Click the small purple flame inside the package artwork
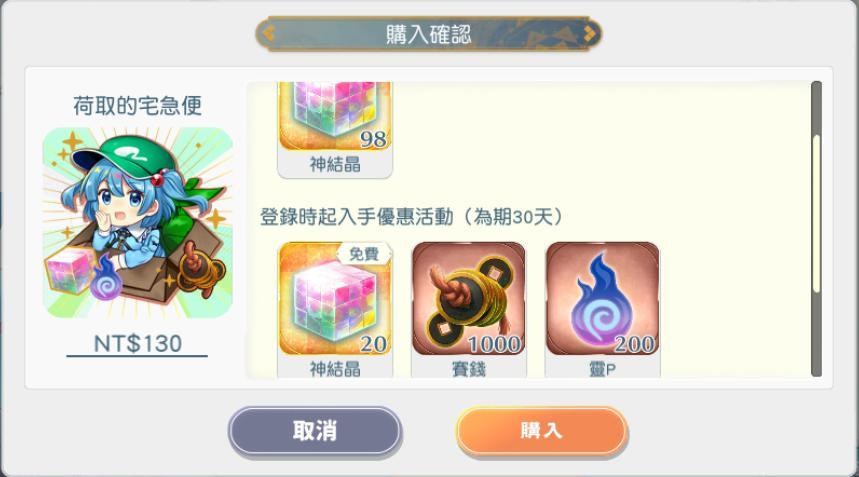The height and width of the screenshot is (477, 859). pos(105,278)
